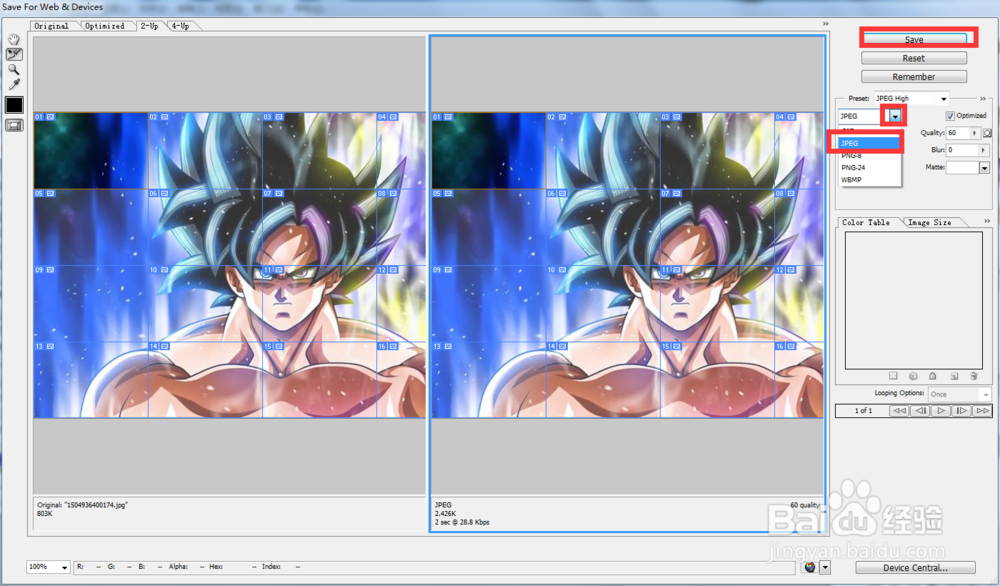Image resolution: width=1000 pixels, height=586 pixels.
Task: Open the browser selection dropdown arrow
Action: (x=825, y=567)
